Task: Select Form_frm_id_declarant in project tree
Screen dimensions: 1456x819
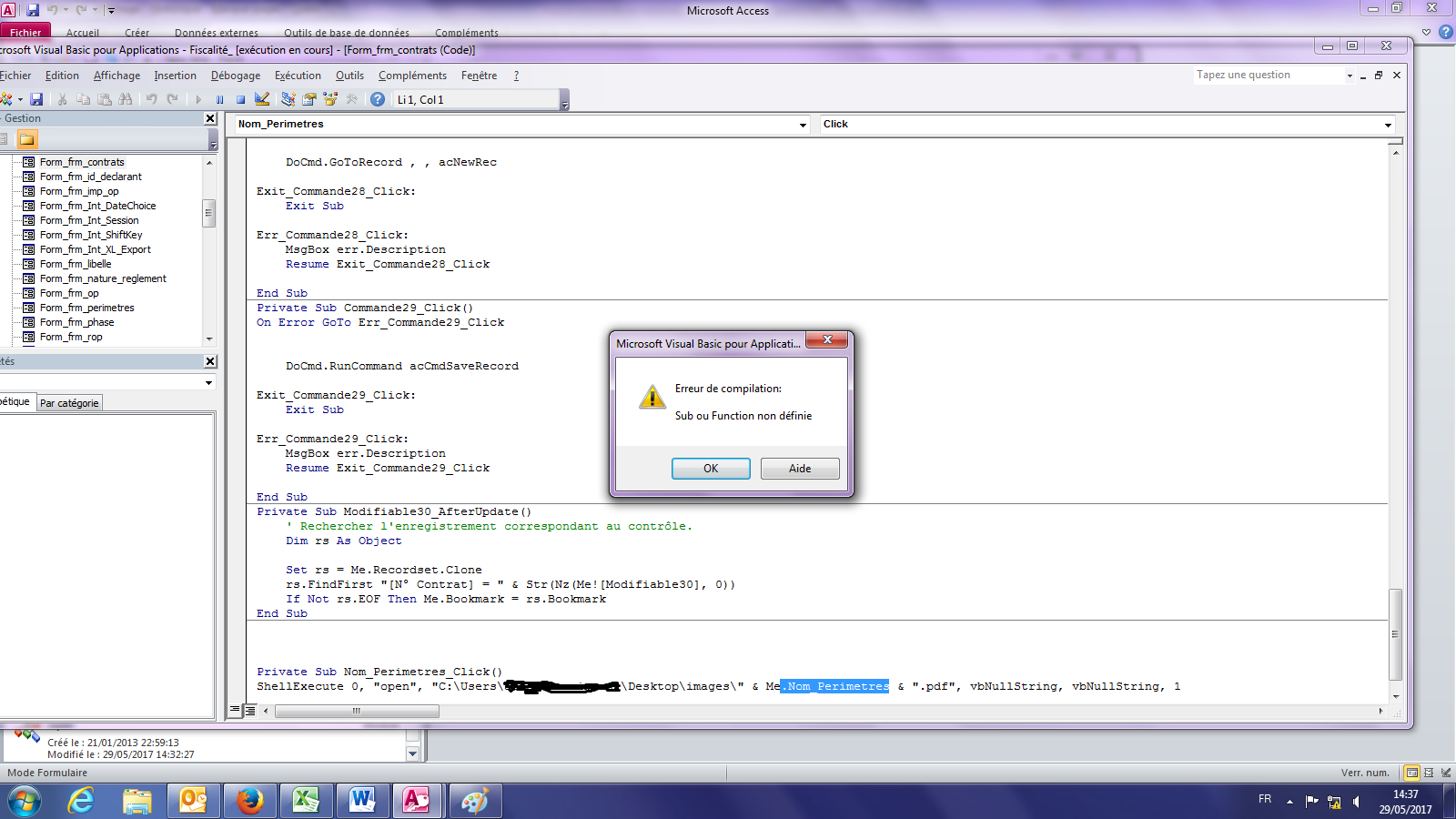Action: (90, 177)
